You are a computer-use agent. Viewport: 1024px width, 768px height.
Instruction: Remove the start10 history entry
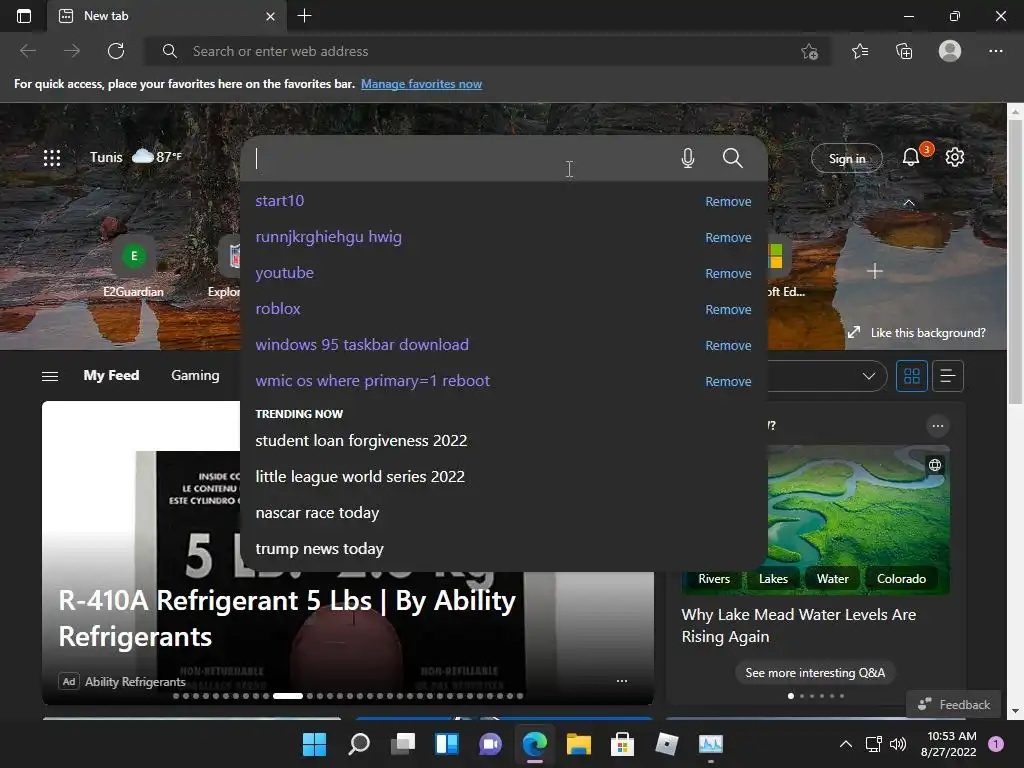pos(728,202)
